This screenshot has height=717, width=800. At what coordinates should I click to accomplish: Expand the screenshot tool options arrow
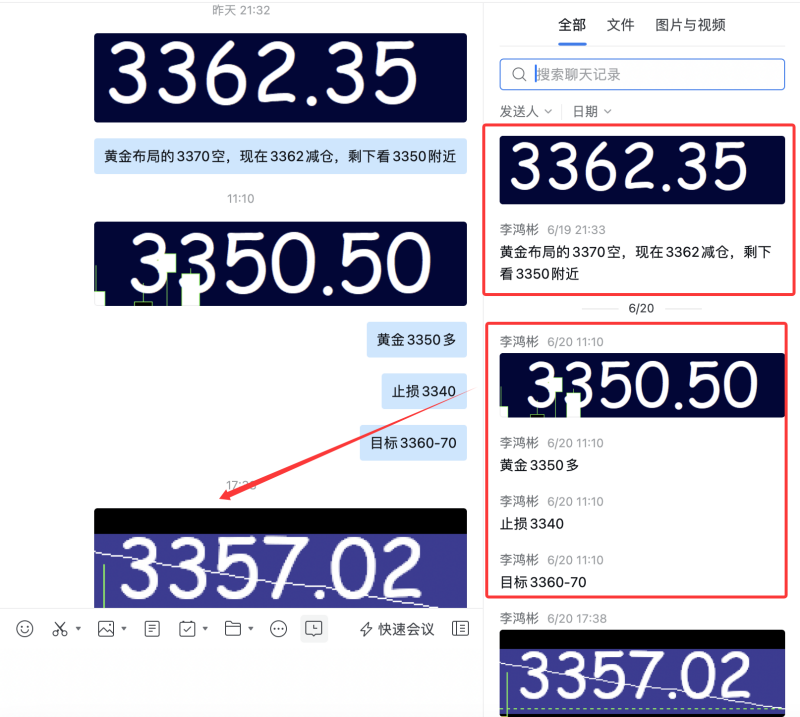tap(79, 629)
